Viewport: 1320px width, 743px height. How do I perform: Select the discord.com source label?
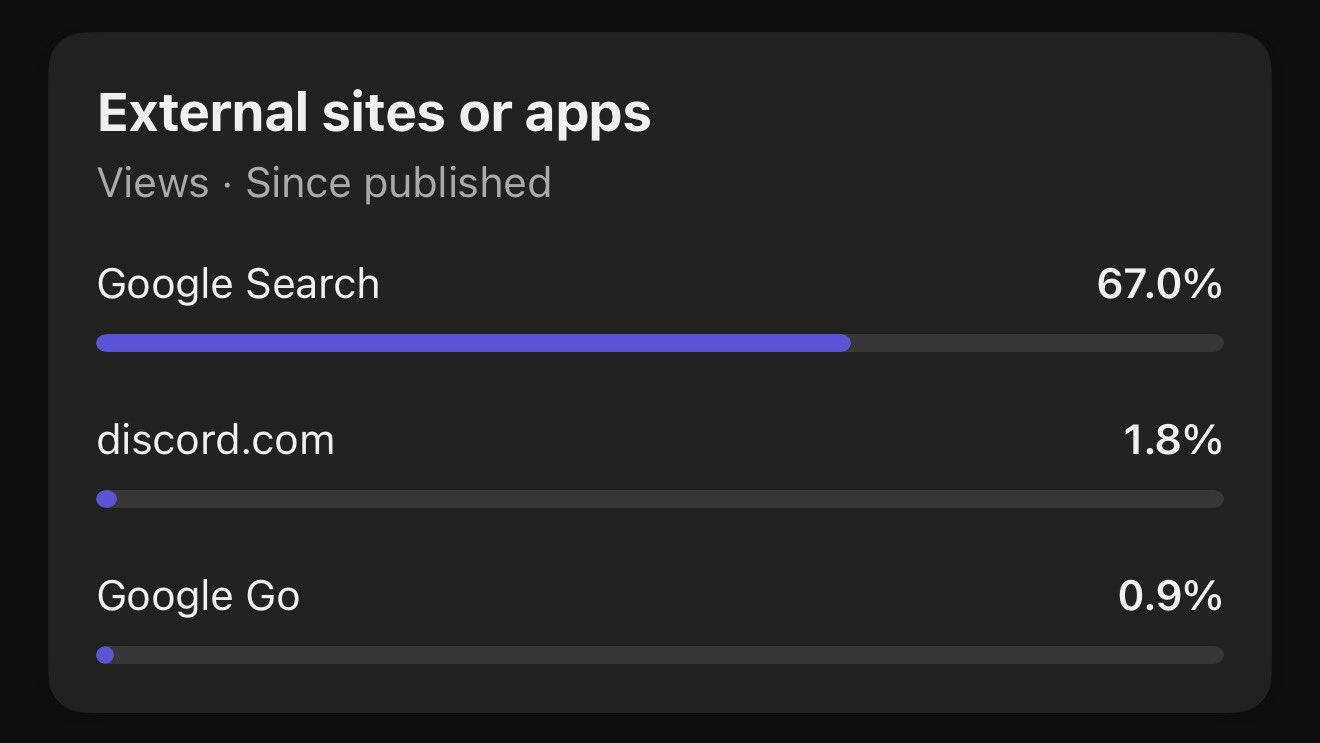point(216,440)
